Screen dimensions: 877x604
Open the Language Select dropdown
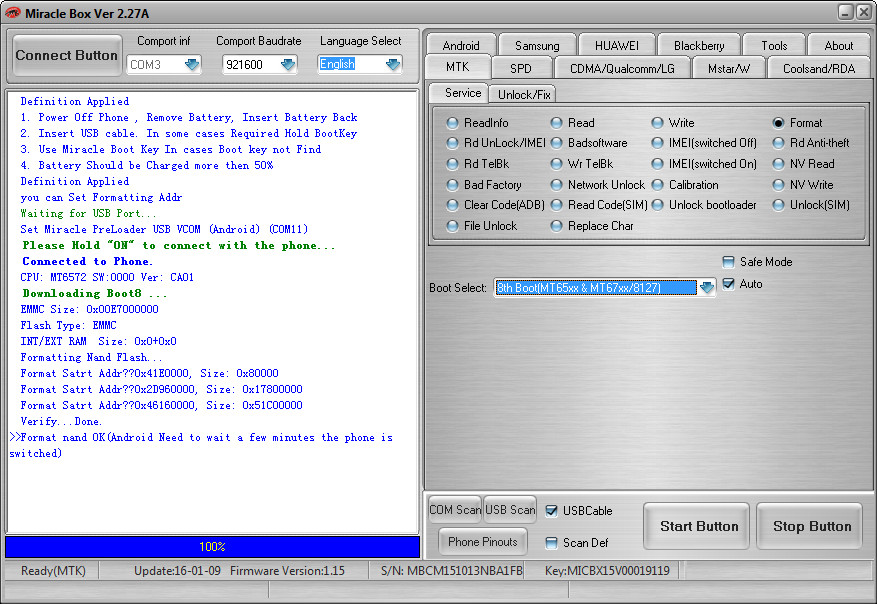[x=392, y=64]
